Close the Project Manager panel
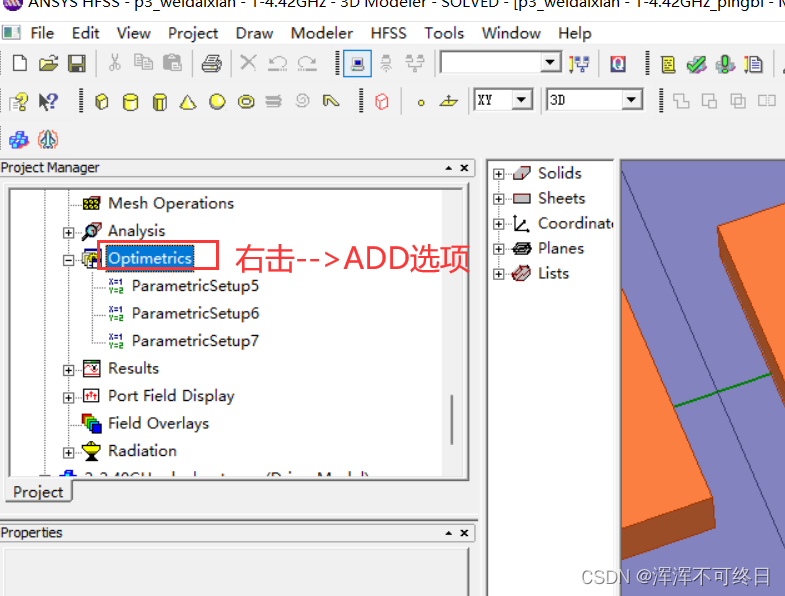The image size is (785, 596). [464, 168]
